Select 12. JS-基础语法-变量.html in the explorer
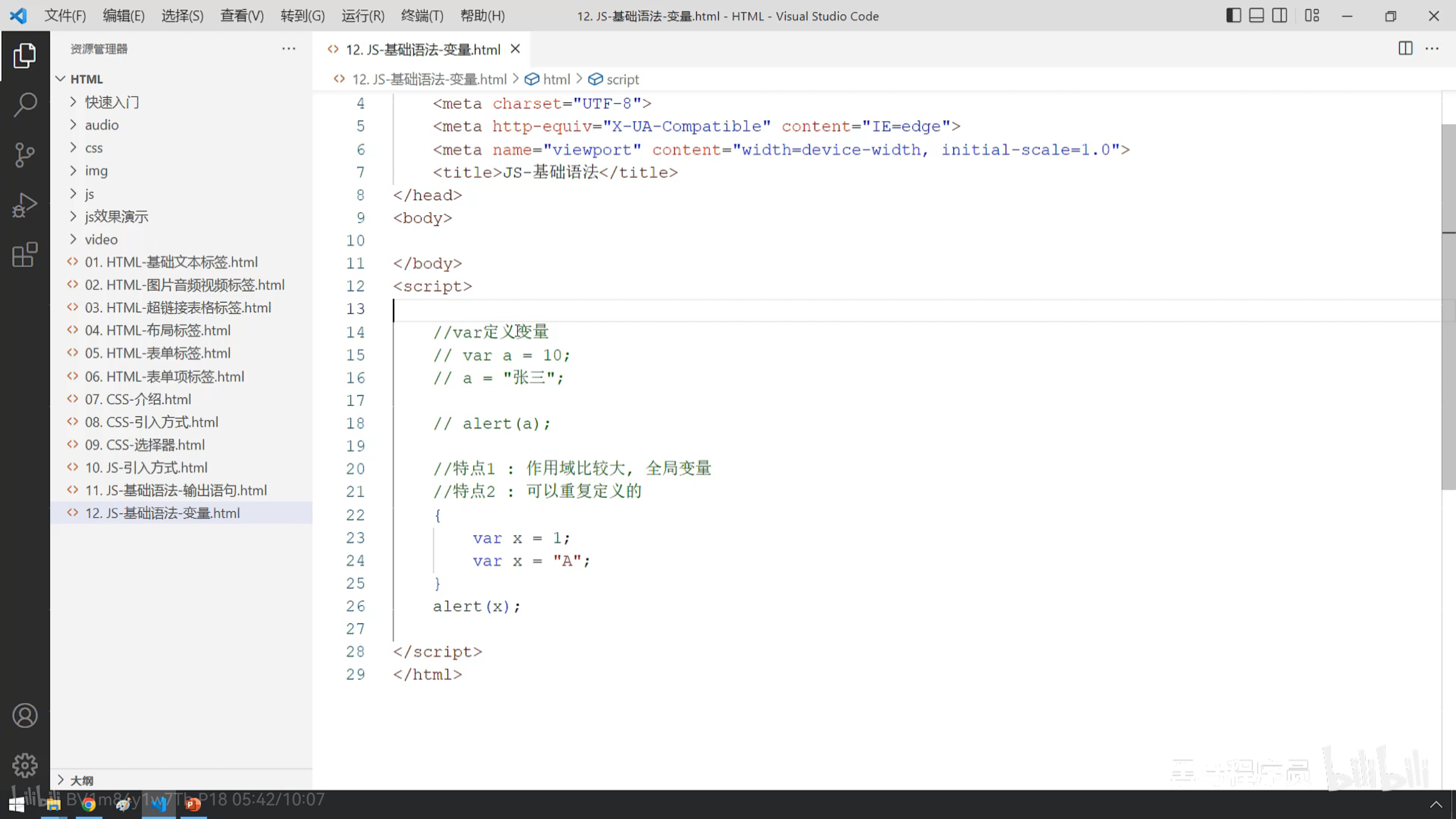The width and height of the screenshot is (1456, 819). (x=181, y=513)
